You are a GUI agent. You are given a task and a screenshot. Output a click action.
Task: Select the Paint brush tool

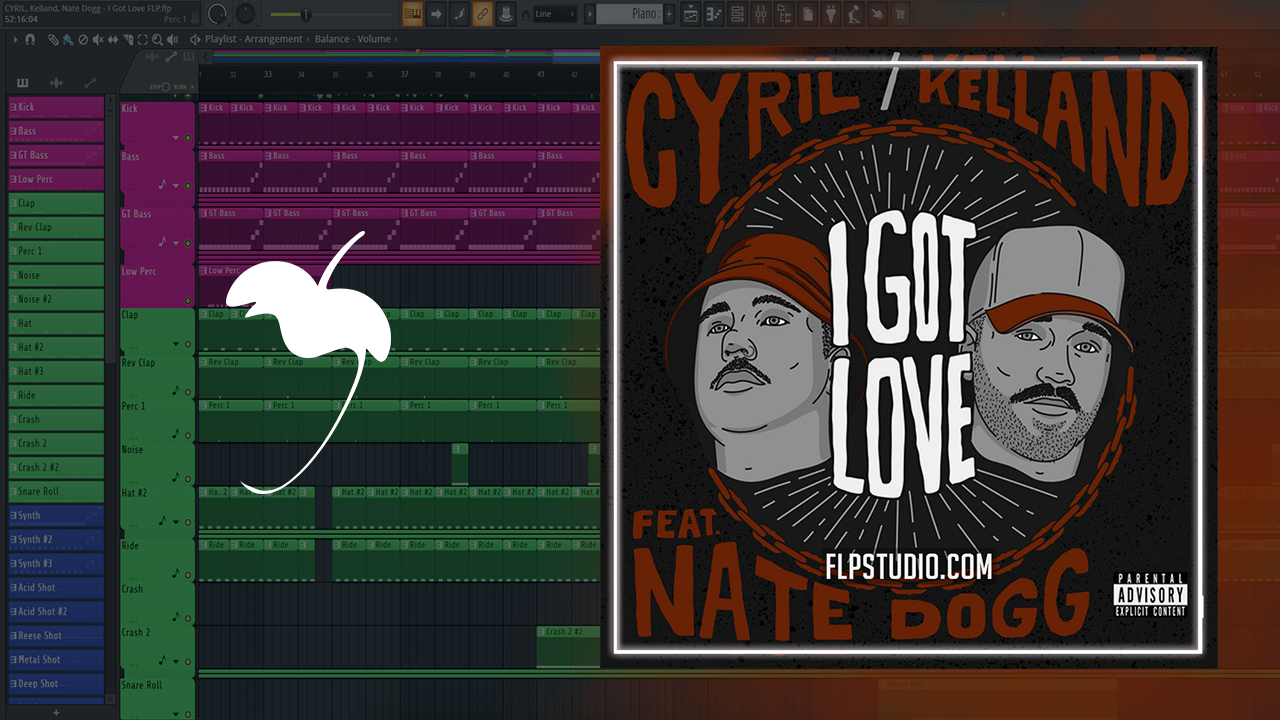click(68, 39)
